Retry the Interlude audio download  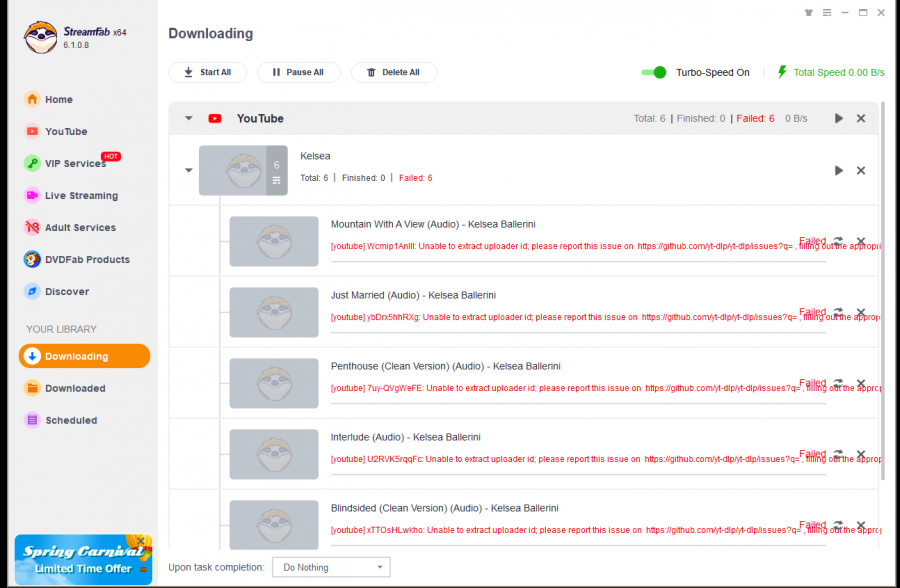tap(838, 454)
